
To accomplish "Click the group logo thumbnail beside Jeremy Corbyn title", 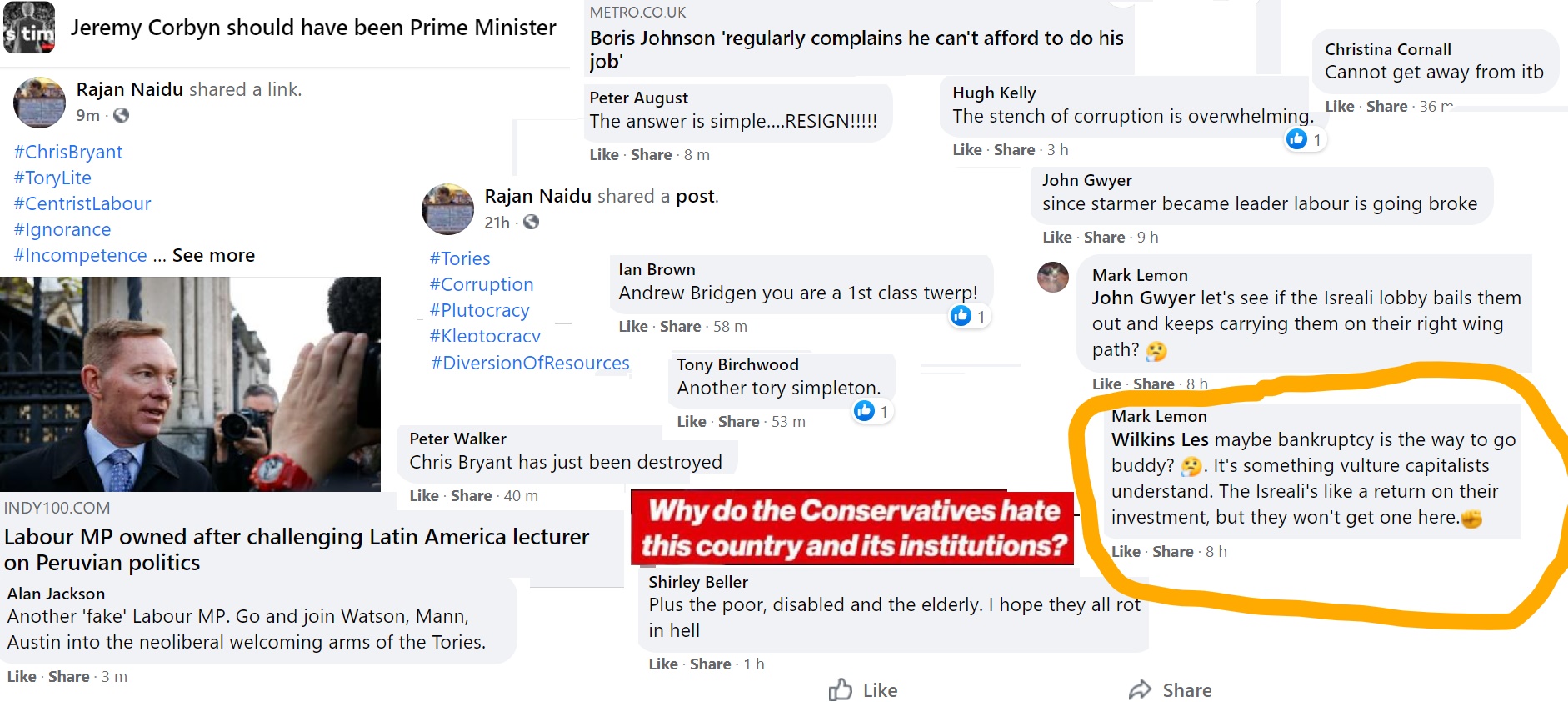I will 29,28.
